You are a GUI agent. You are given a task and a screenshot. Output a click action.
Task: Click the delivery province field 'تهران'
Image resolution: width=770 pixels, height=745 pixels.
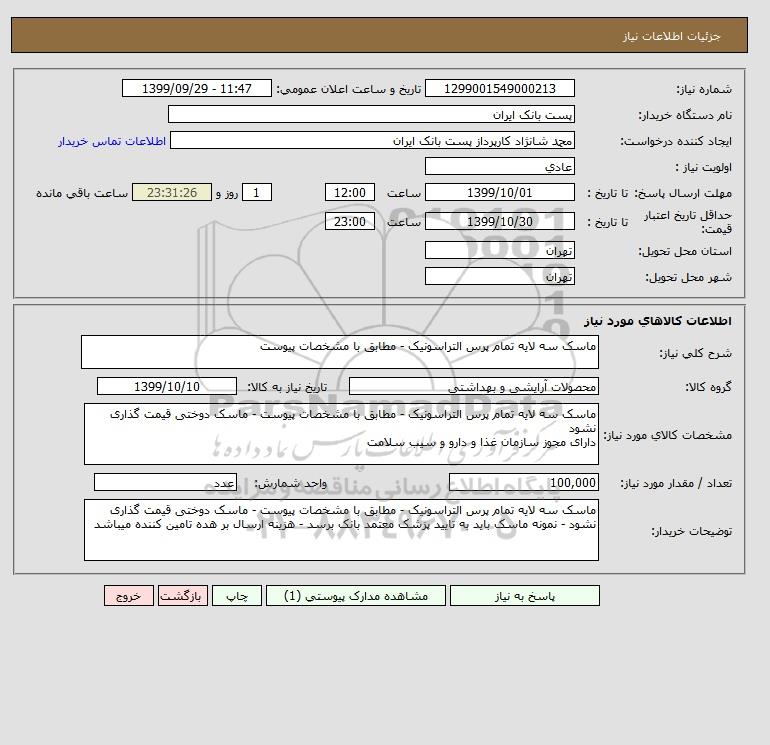coord(499,250)
